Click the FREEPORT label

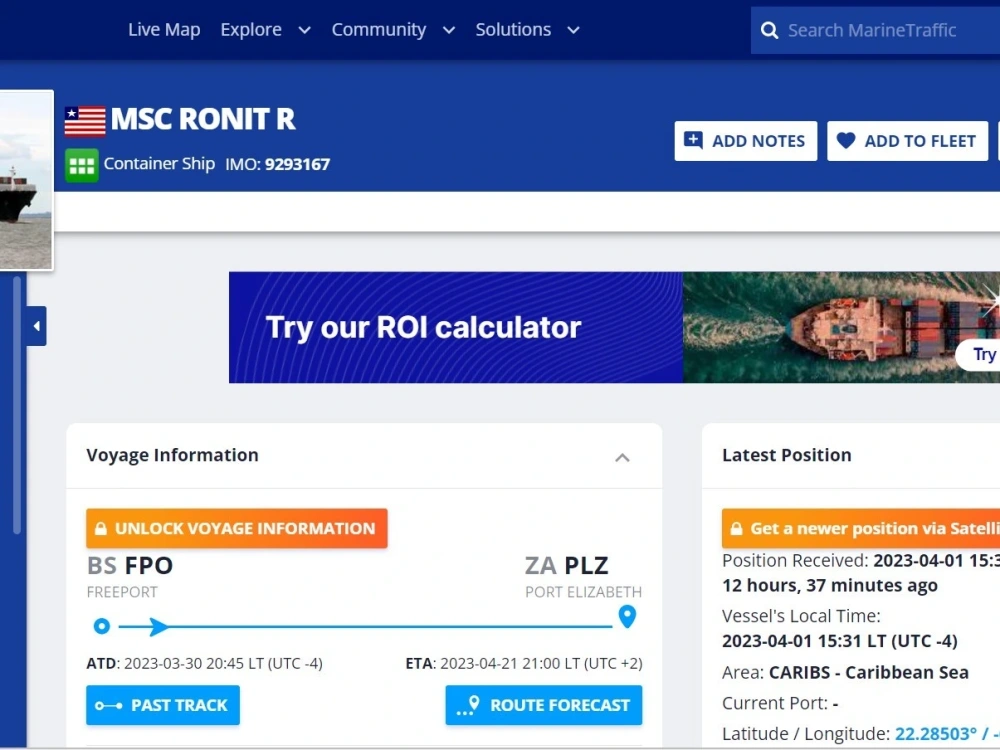122,592
